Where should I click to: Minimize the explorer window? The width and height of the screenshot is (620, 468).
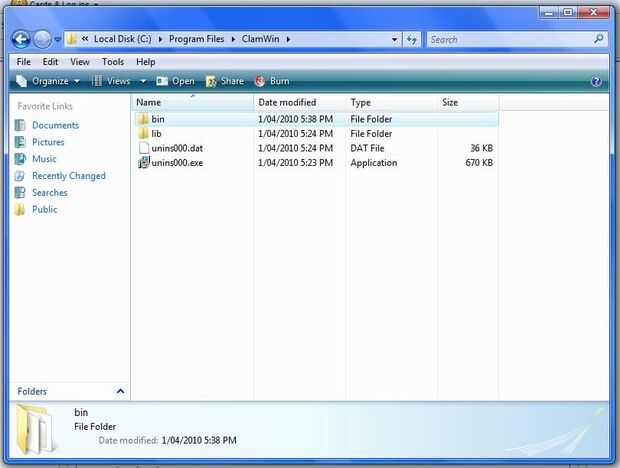pyautogui.click(x=548, y=13)
